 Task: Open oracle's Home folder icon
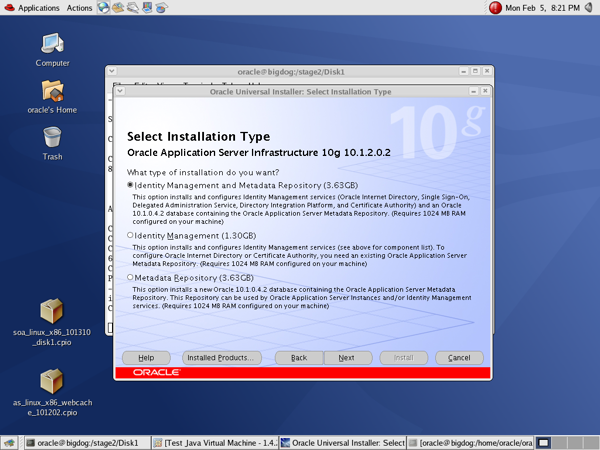[x=52, y=97]
